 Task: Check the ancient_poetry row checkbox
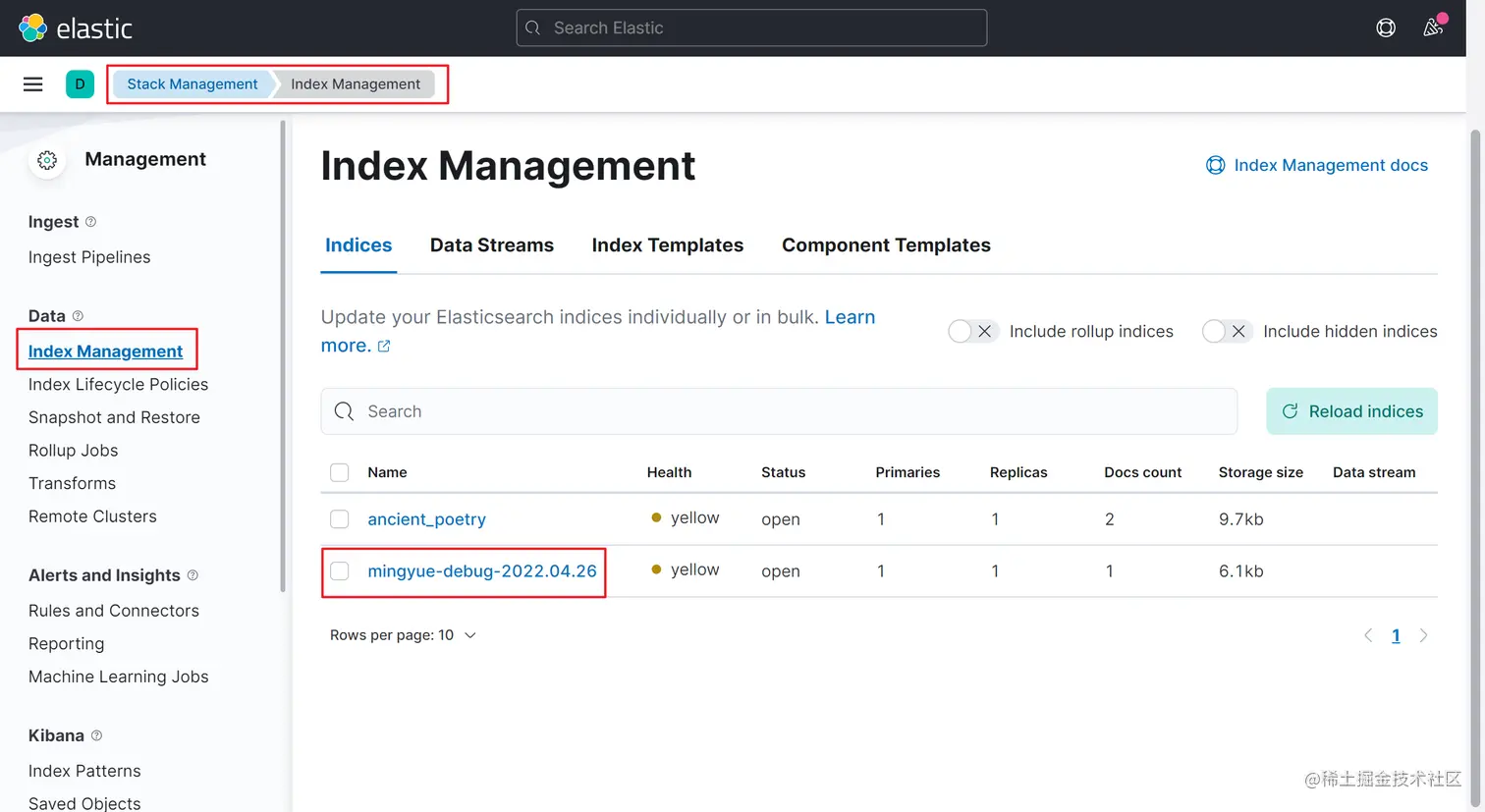click(340, 519)
